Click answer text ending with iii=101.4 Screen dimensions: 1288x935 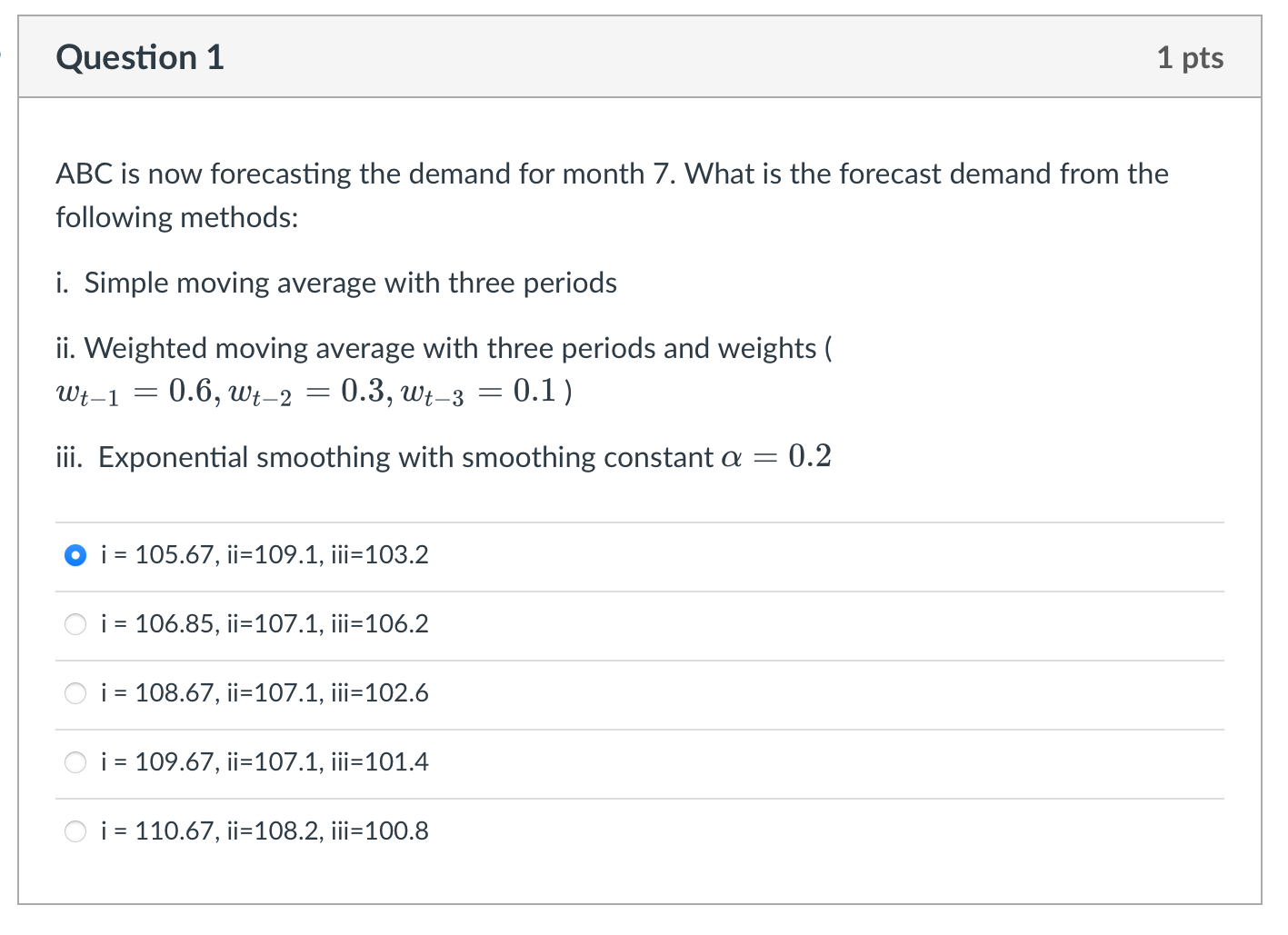pos(265,762)
